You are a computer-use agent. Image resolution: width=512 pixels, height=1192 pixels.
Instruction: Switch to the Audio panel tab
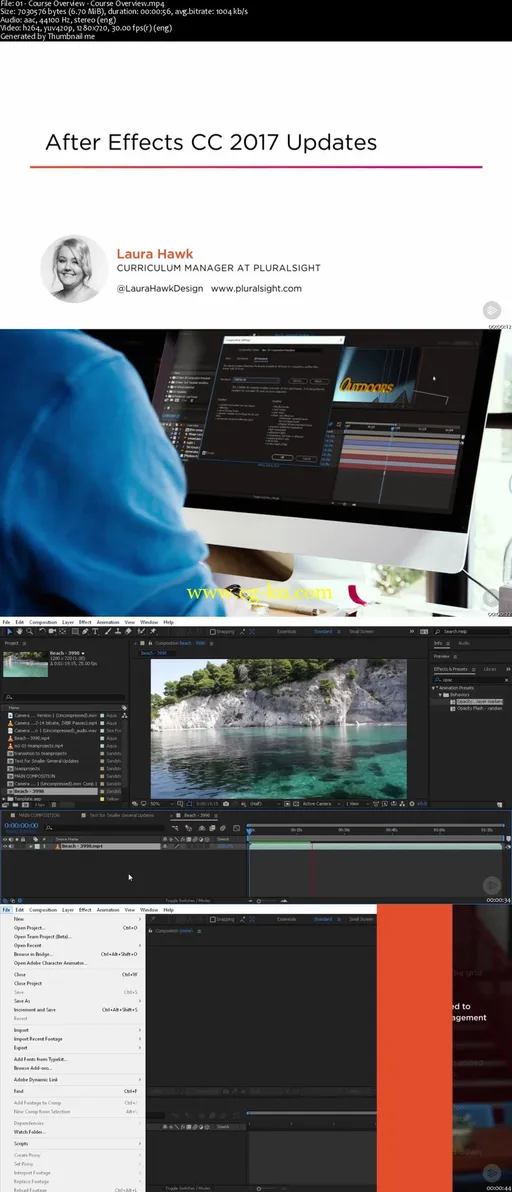coord(463,643)
